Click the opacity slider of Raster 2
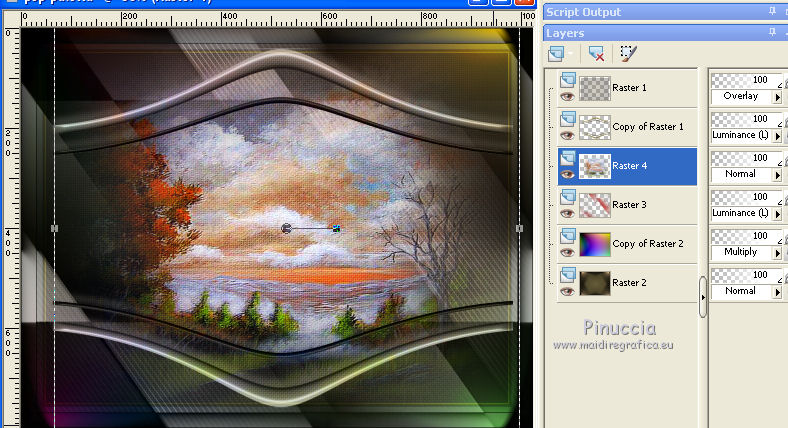This screenshot has height=428, width=788. point(746,275)
